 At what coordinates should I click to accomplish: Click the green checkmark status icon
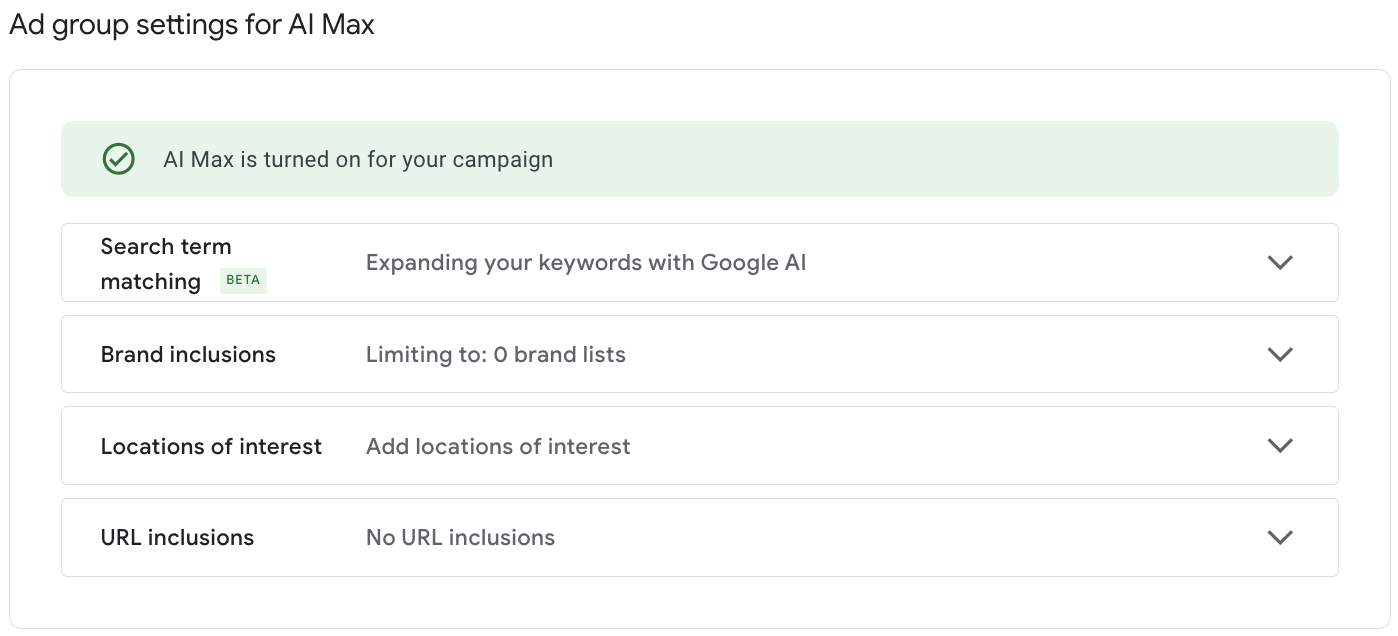click(119, 159)
